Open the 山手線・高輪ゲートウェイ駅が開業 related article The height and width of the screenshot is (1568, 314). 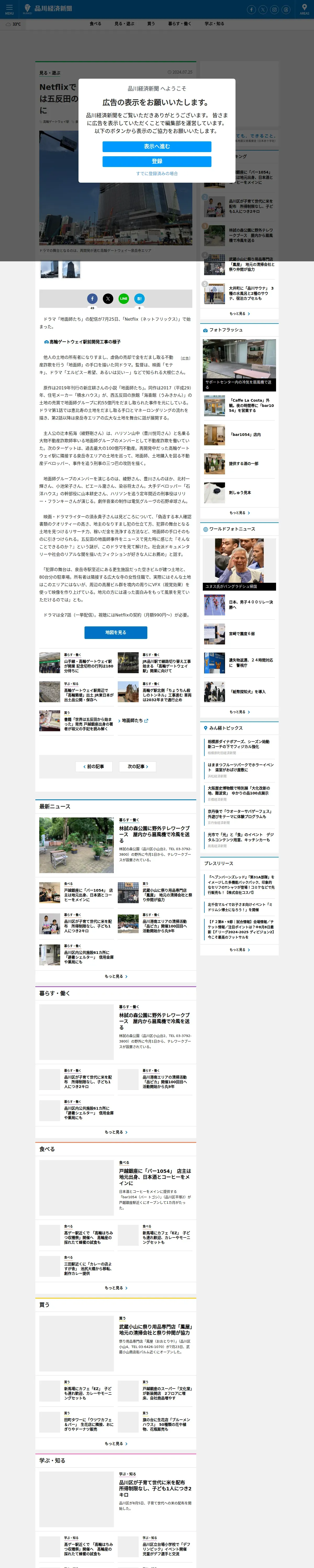[x=76, y=663]
